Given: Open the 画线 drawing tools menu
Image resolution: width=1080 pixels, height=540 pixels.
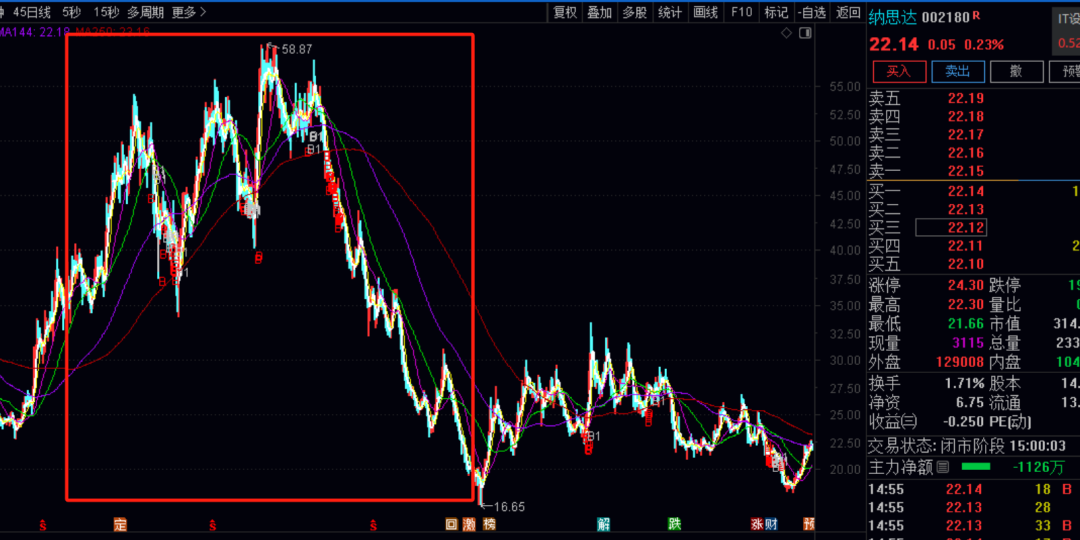Looking at the screenshot, I should [x=706, y=12].
